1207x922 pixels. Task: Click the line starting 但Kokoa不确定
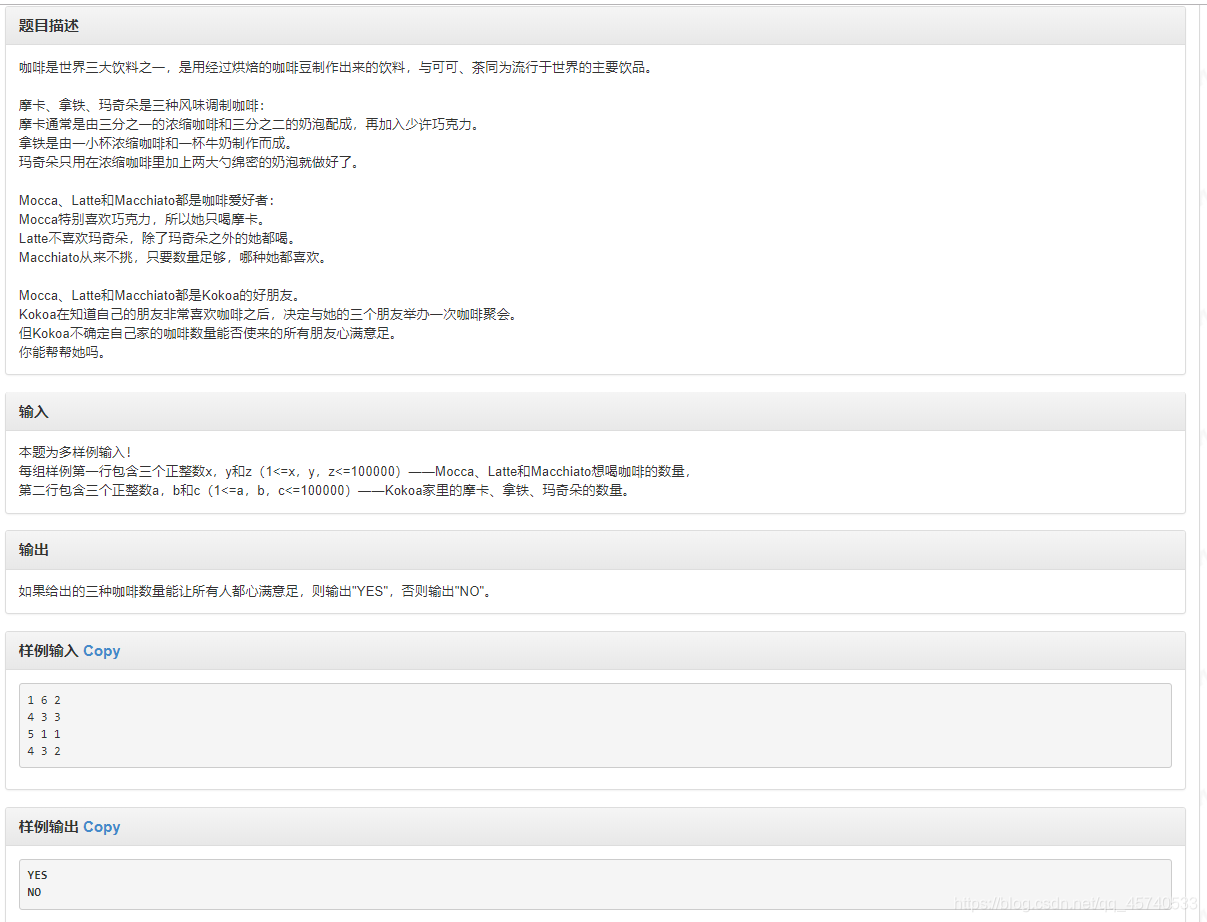[208, 334]
